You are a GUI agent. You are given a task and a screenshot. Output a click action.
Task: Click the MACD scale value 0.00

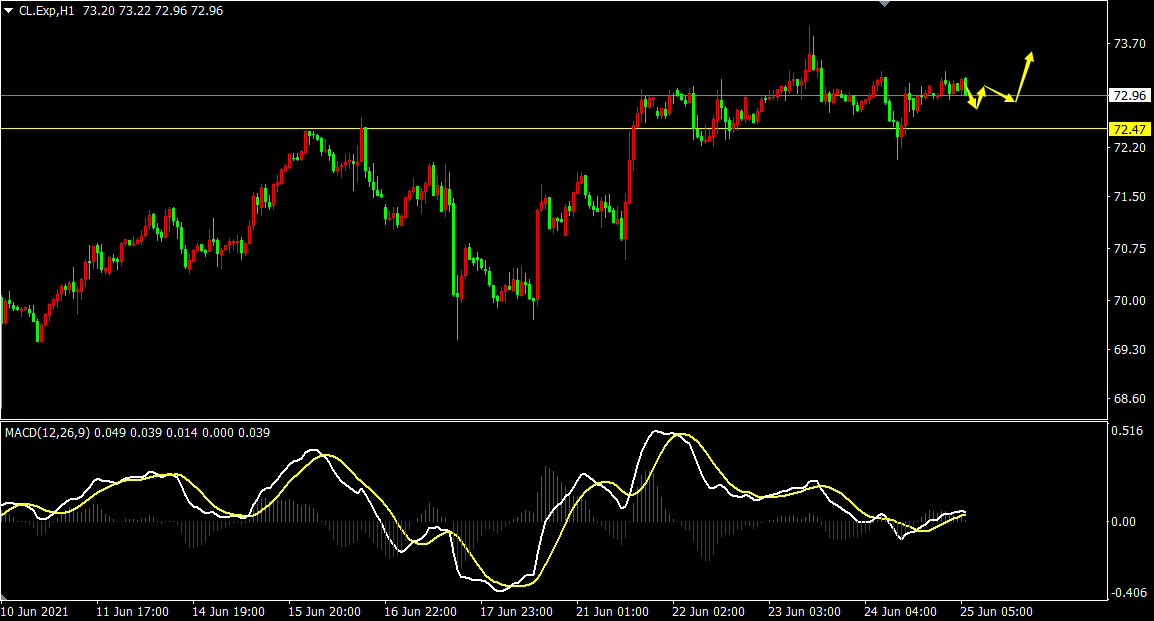(1124, 522)
